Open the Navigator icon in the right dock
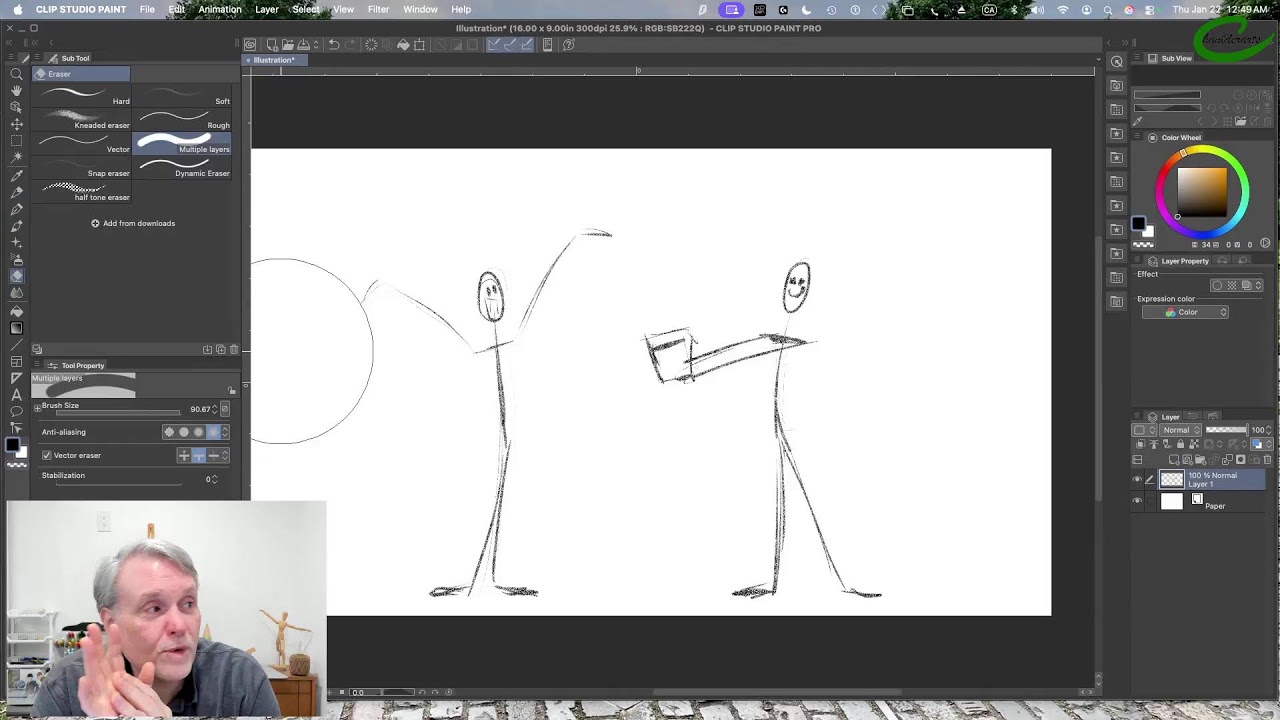Screen dimensions: 1280x720 coord(1117,62)
